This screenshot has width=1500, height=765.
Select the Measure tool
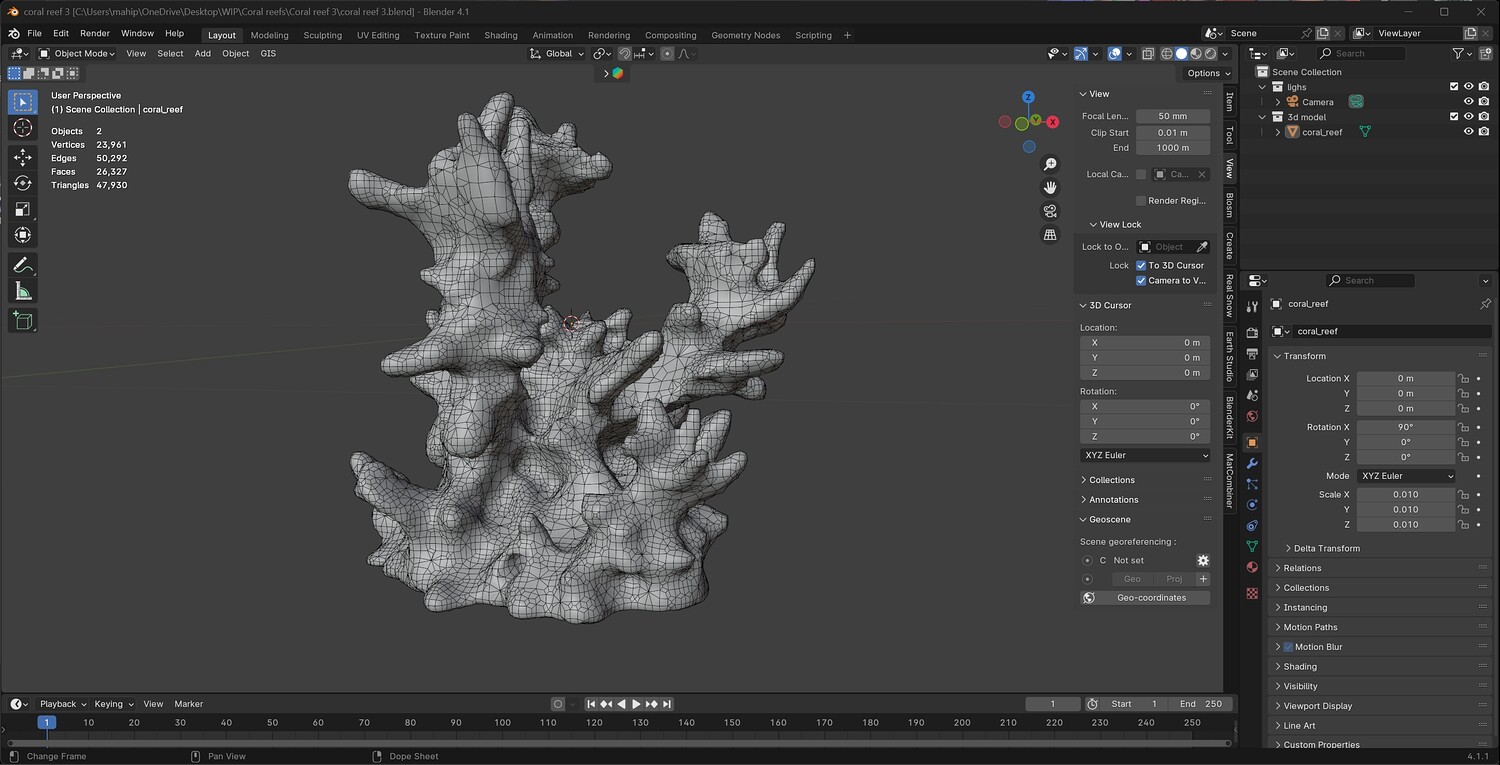click(22, 291)
